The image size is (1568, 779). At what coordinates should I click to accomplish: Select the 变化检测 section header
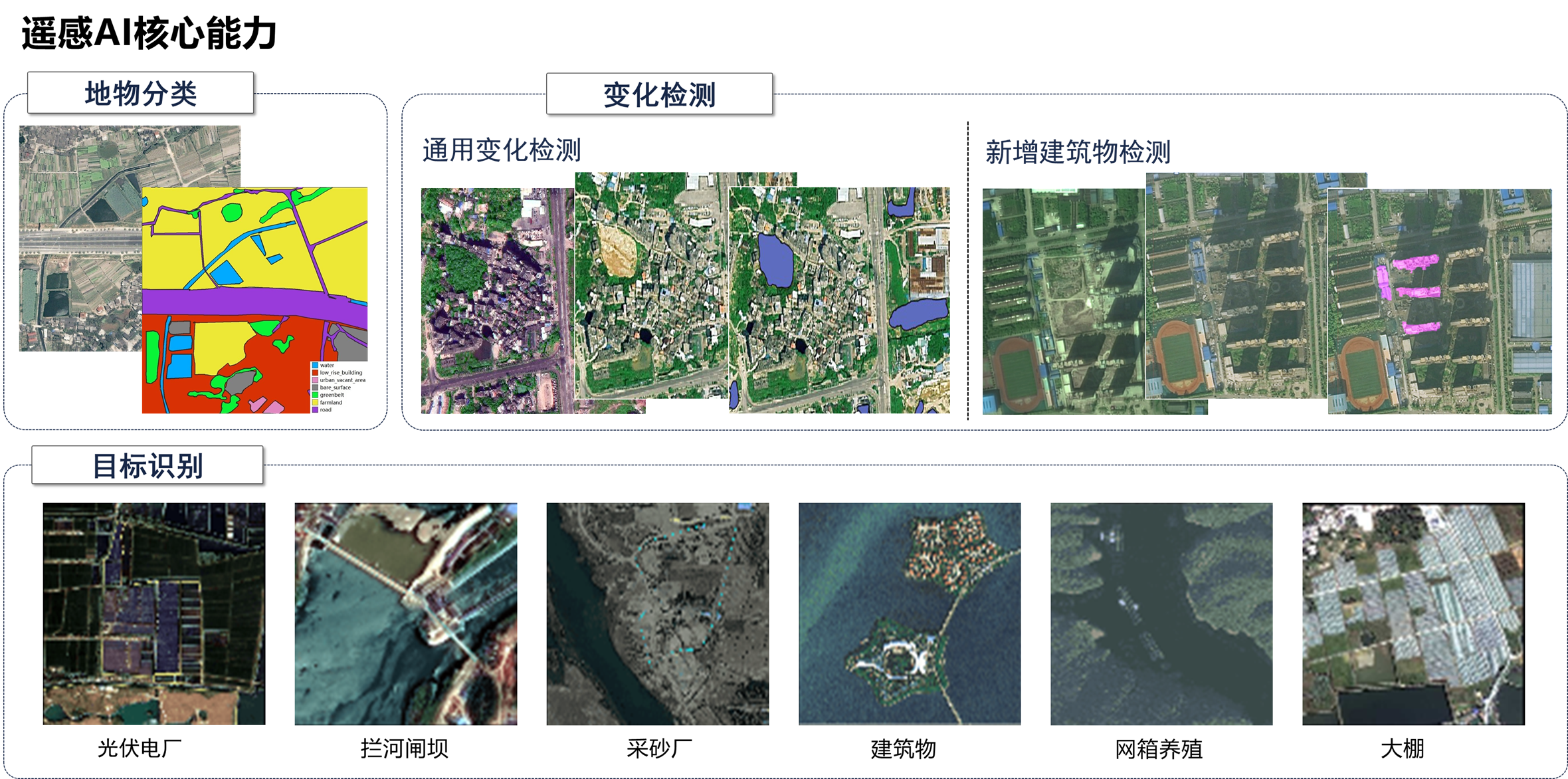[659, 94]
